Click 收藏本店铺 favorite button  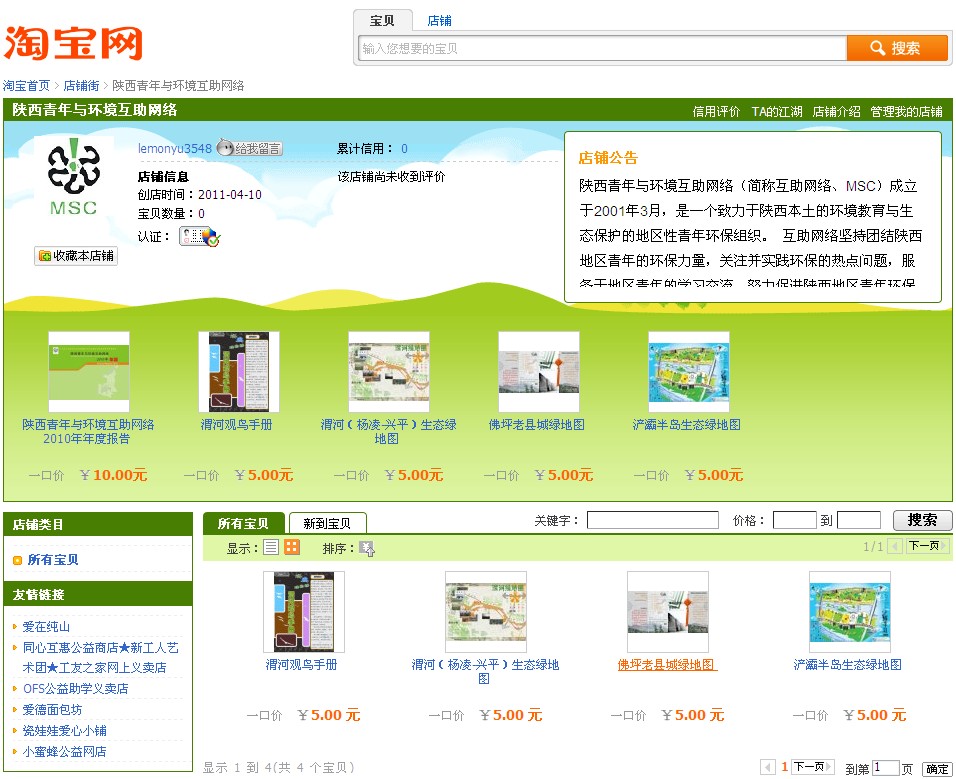pos(76,255)
